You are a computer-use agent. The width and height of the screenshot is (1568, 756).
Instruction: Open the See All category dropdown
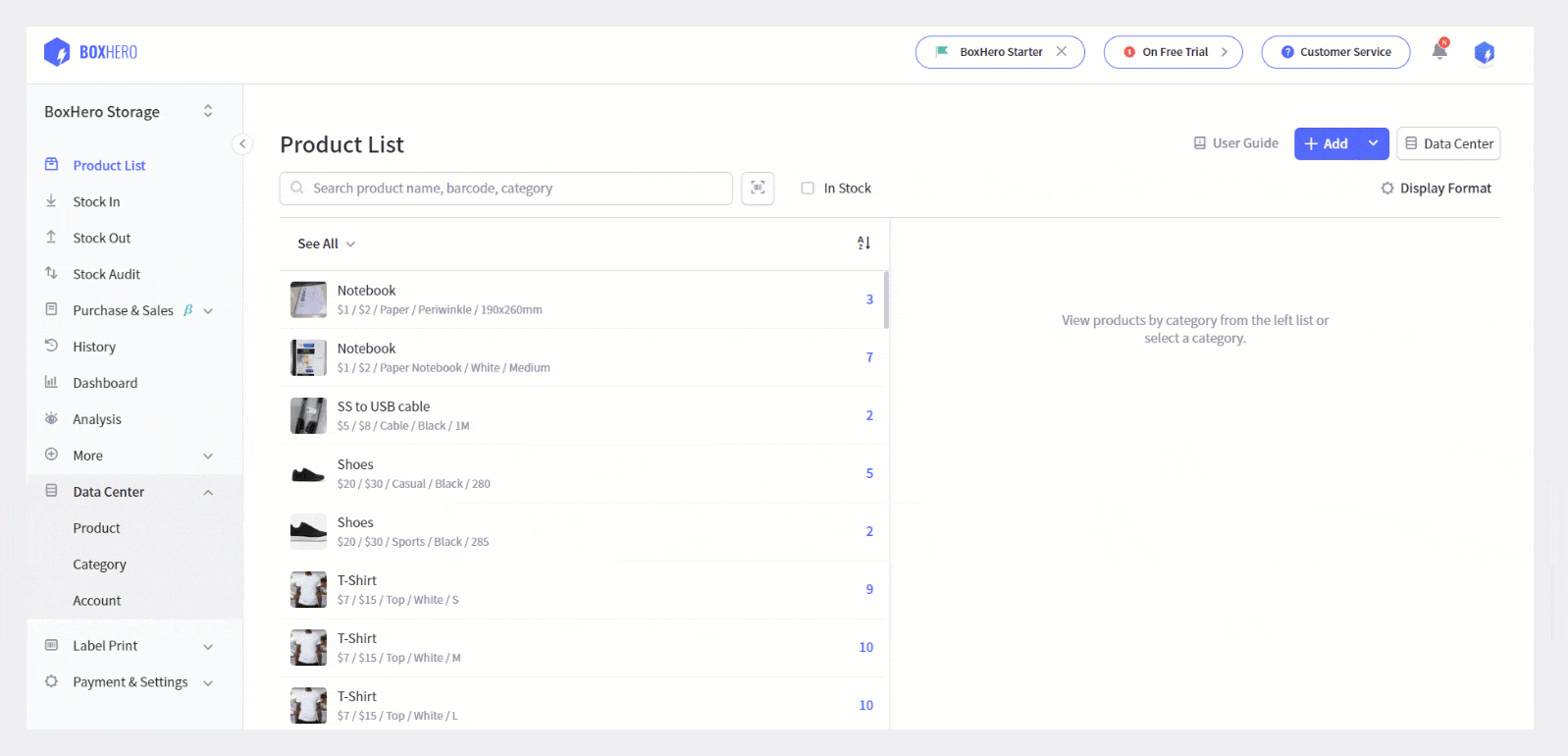[326, 243]
